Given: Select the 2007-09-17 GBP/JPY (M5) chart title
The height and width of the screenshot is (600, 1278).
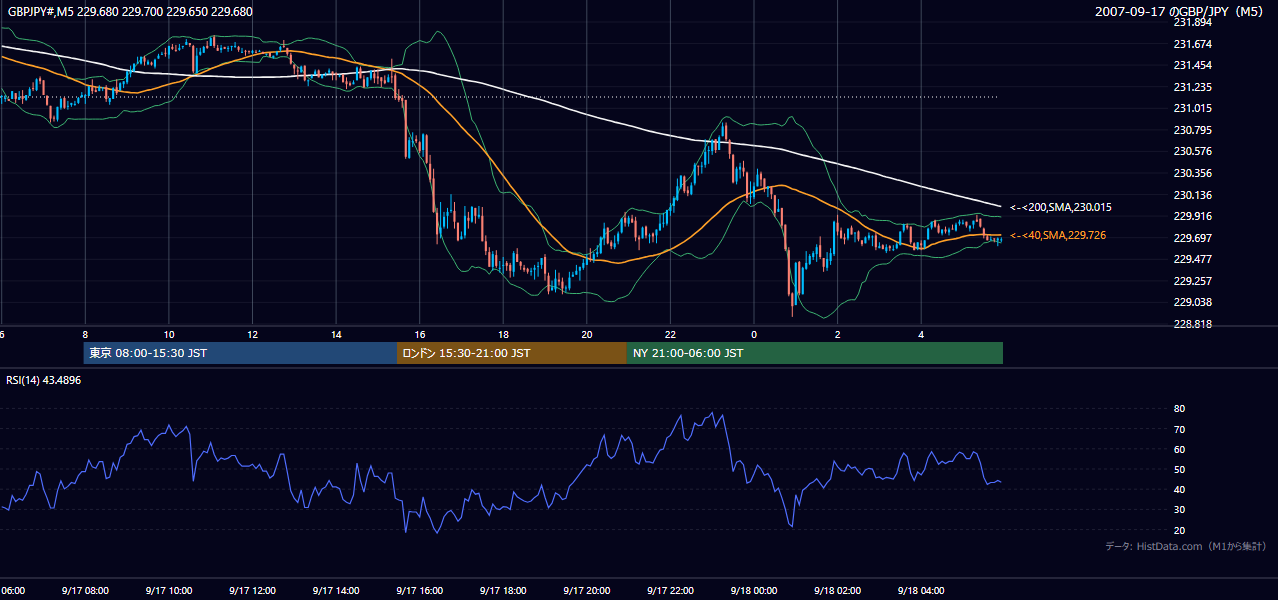Looking at the screenshot, I should [x=1181, y=12].
